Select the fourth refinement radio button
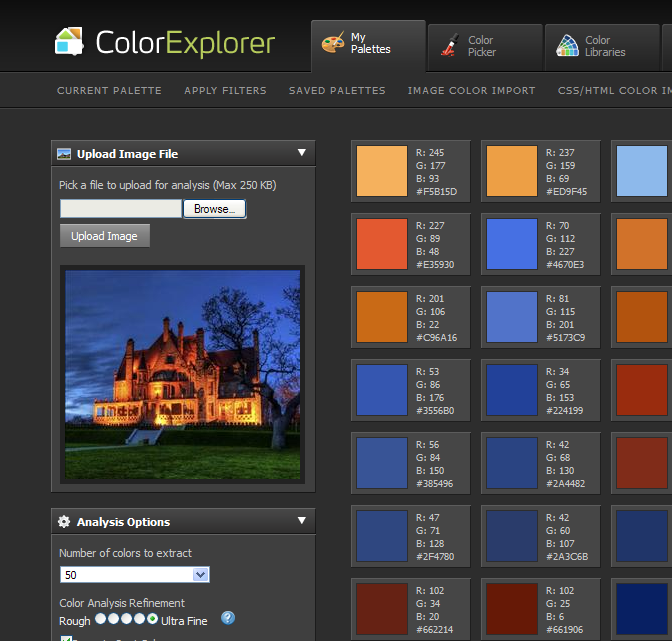The height and width of the screenshot is (641, 672). tap(139, 619)
